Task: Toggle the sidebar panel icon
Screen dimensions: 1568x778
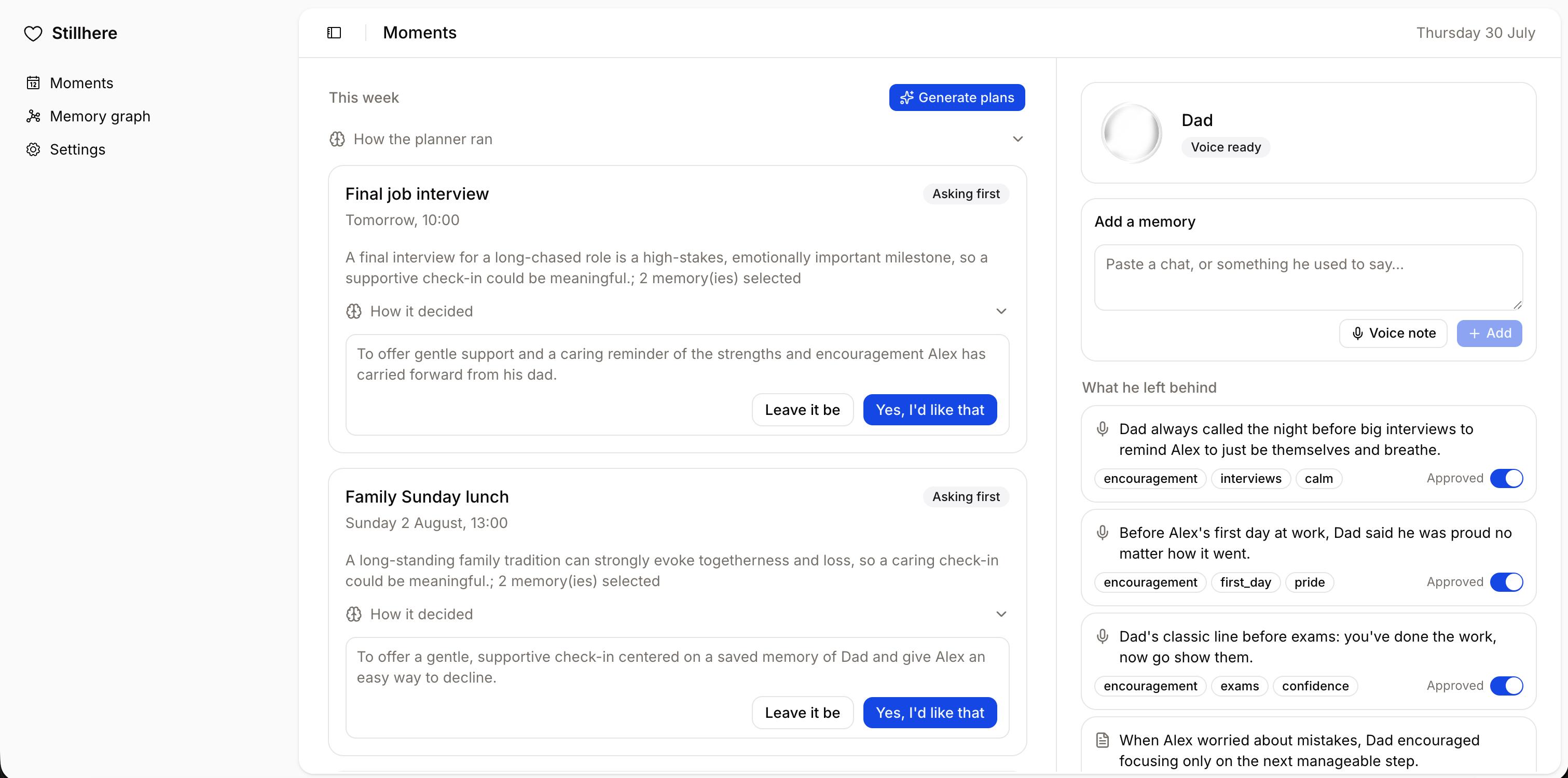Action: pos(334,33)
